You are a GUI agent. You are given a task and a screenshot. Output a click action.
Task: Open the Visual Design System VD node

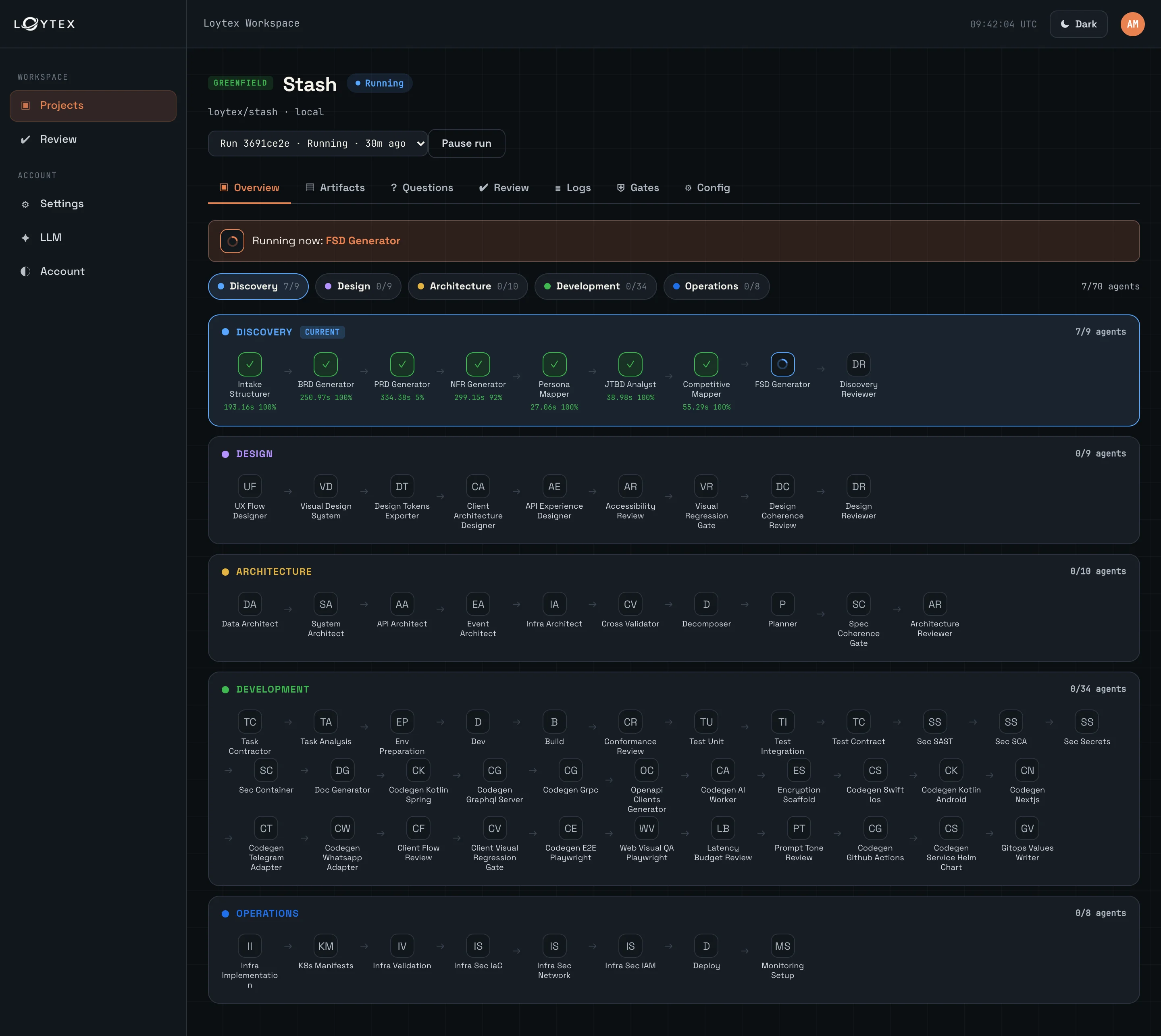click(x=326, y=487)
